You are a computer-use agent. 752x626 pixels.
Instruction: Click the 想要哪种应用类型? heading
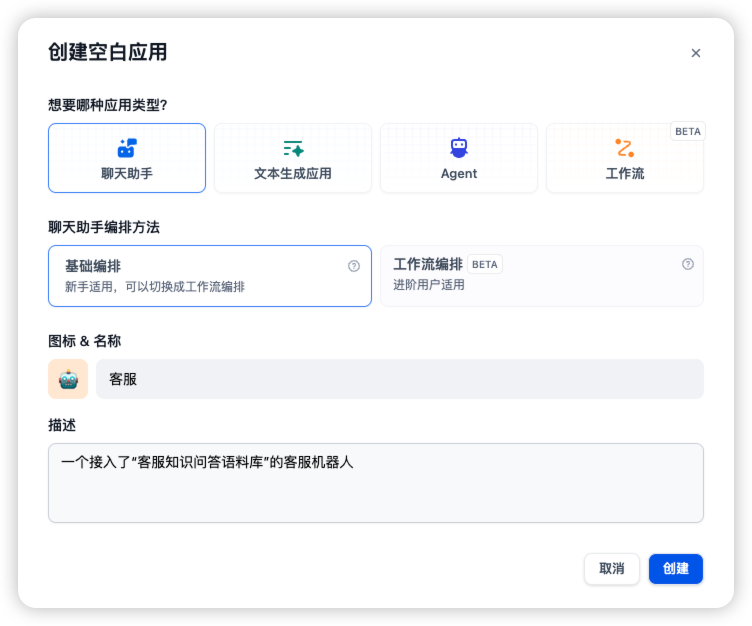(107, 105)
